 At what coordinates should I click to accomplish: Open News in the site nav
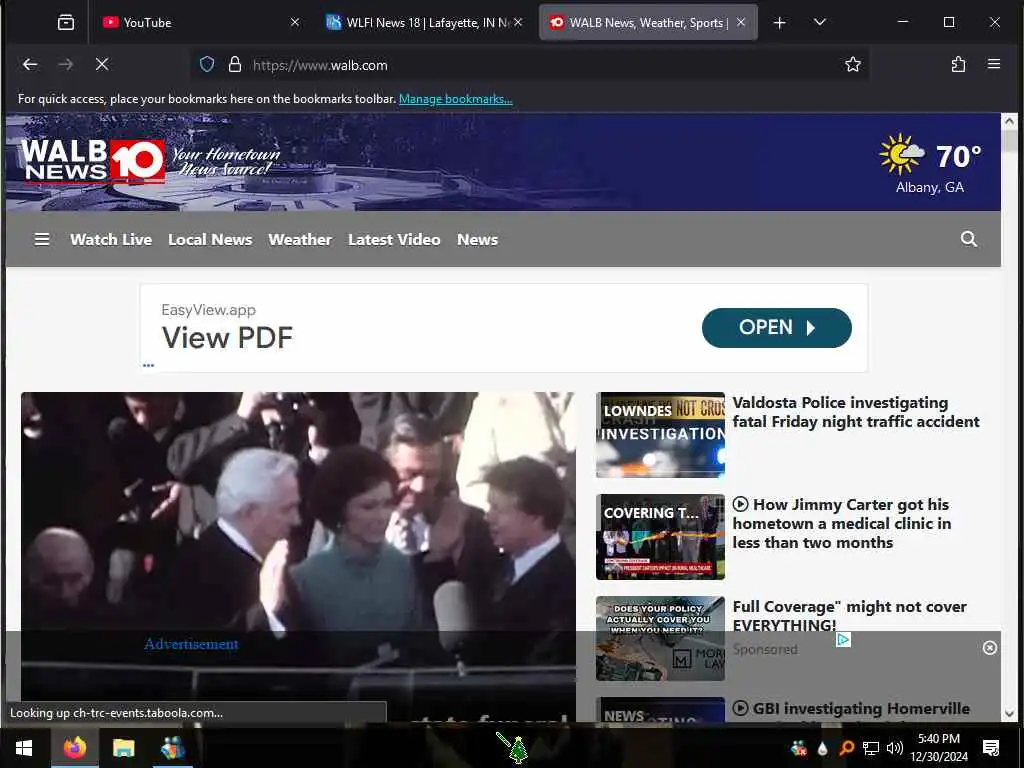(x=477, y=240)
